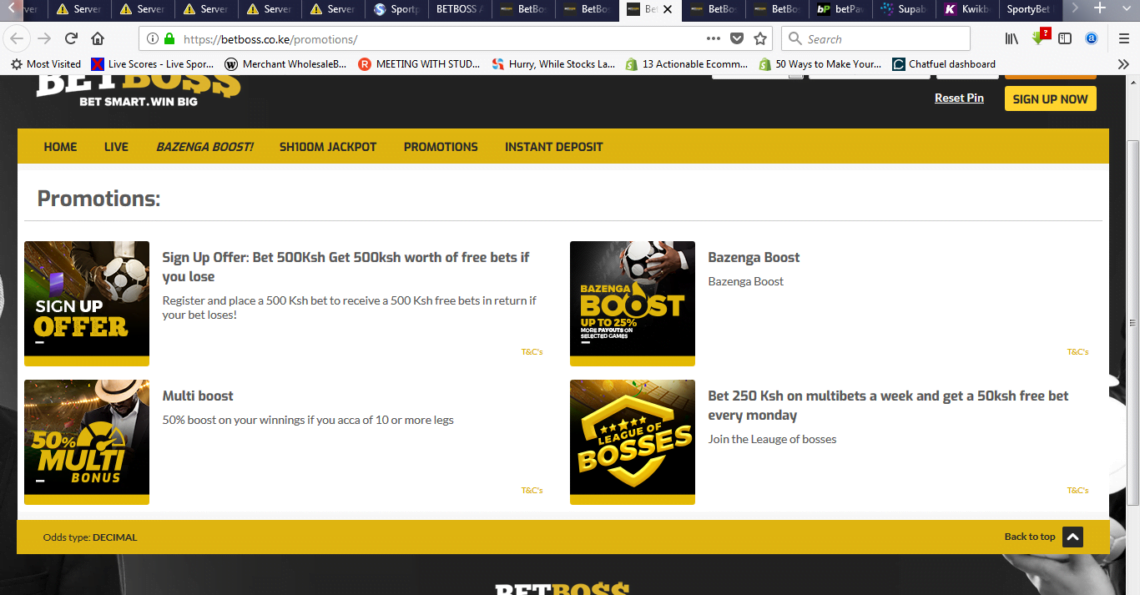Open the LIVE menu item
This screenshot has height=595, width=1140.
pyautogui.click(x=116, y=147)
